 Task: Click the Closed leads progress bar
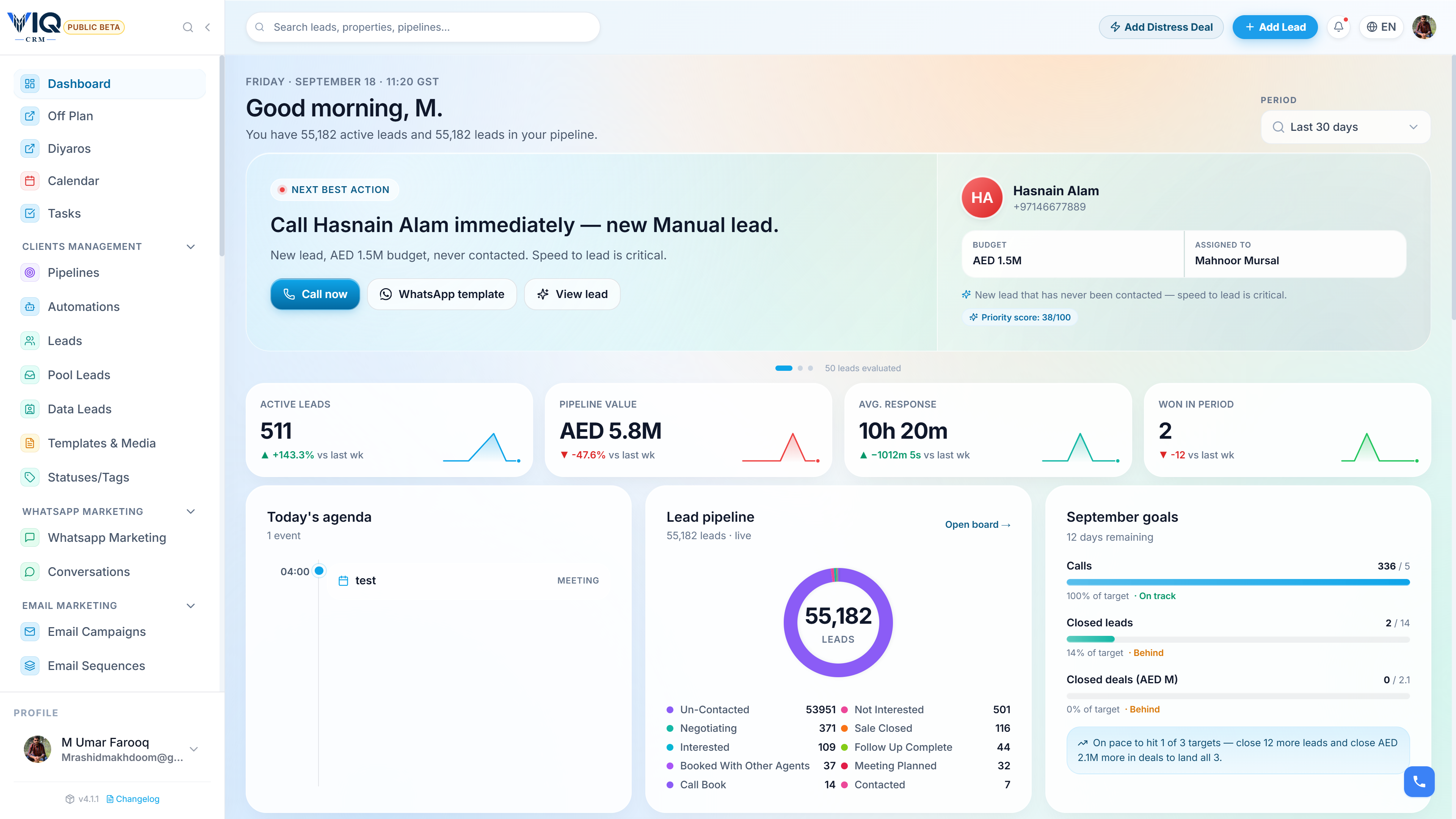1238,639
